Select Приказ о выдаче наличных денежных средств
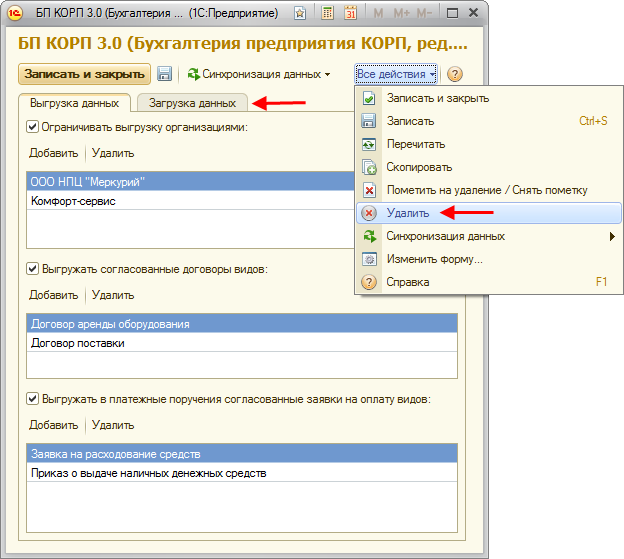 (x=242, y=473)
